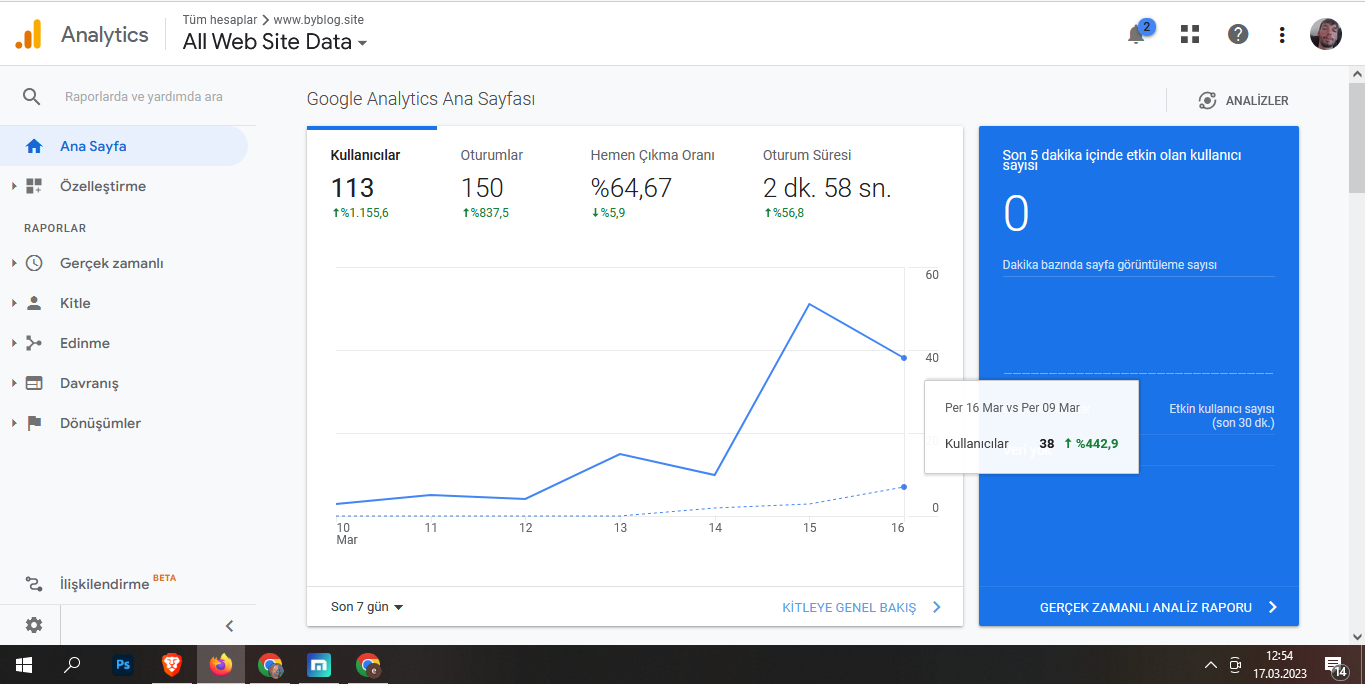
Task: Focus the Raporlarda ve yardımda ara search field
Action: pyautogui.click(x=144, y=97)
